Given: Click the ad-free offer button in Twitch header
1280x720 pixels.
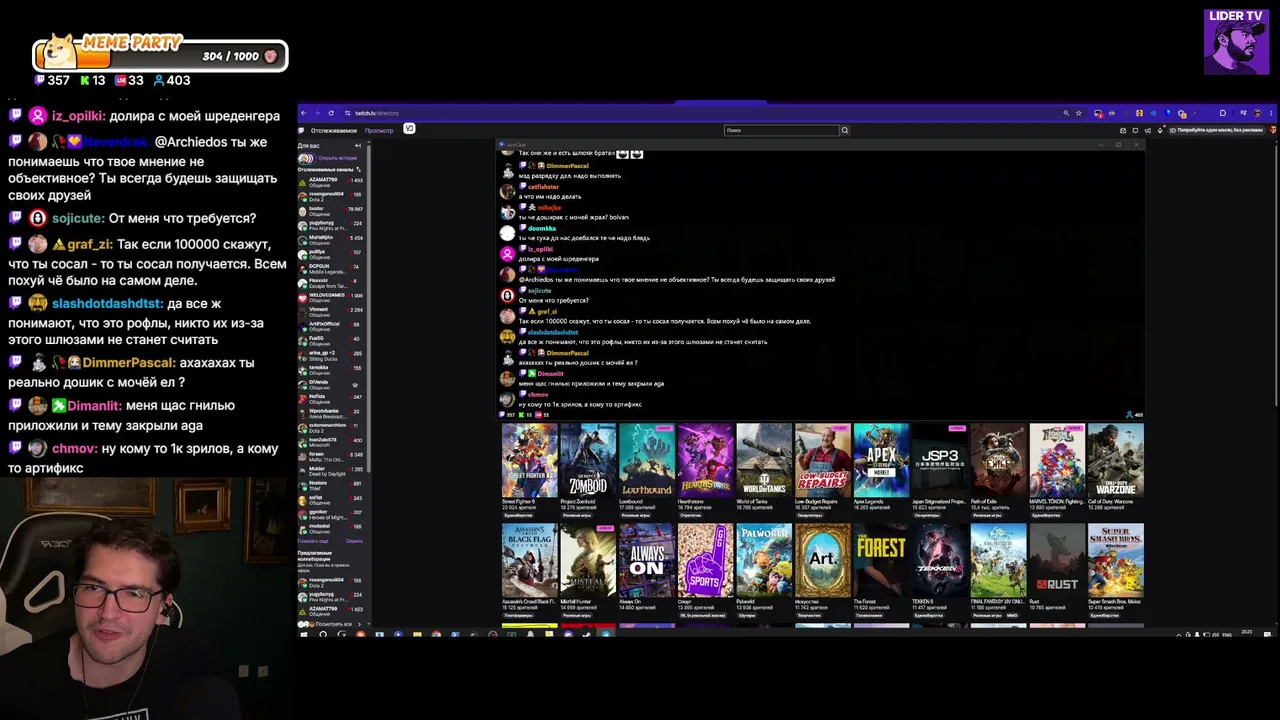Looking at the screenshot, I should [x=1218, y=130].
